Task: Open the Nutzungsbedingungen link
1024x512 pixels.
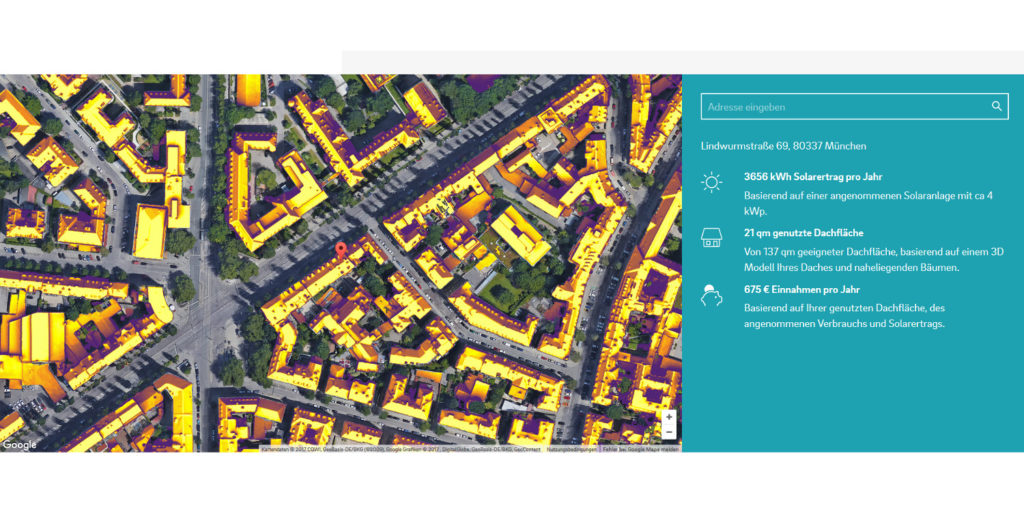Action: [x=570, y=449]
